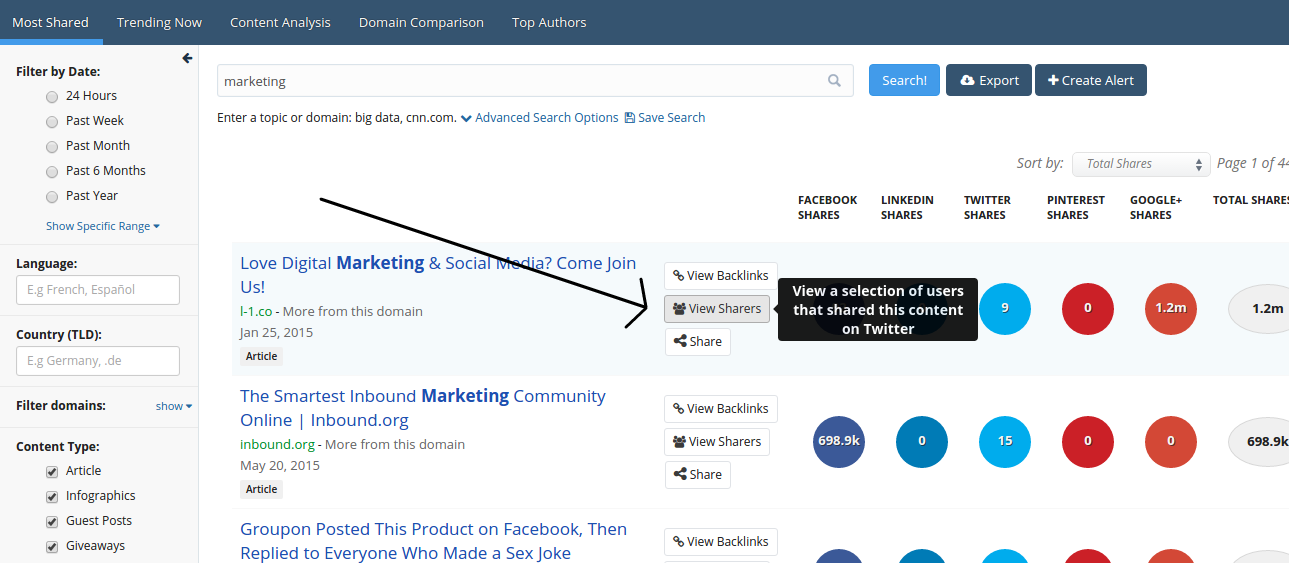This screenshot has width=1289, height=563.
Task: Click the Facebook shares bubble showing 698.9k
Action: click(839, 441)
